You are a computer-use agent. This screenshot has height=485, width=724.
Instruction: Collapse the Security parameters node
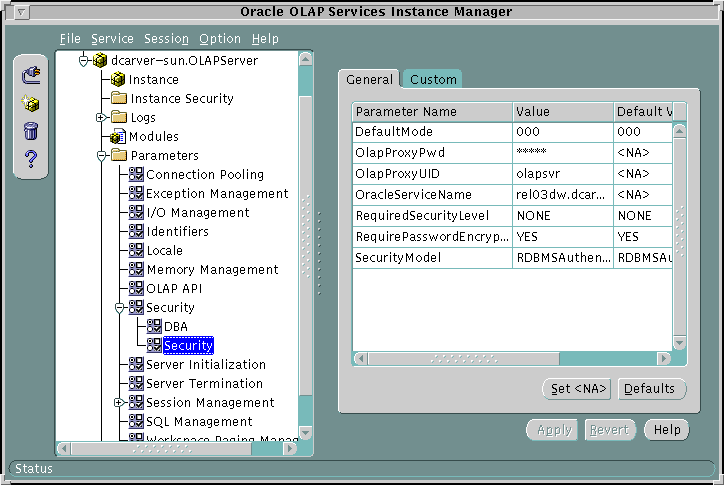click(x=120, y=308)
